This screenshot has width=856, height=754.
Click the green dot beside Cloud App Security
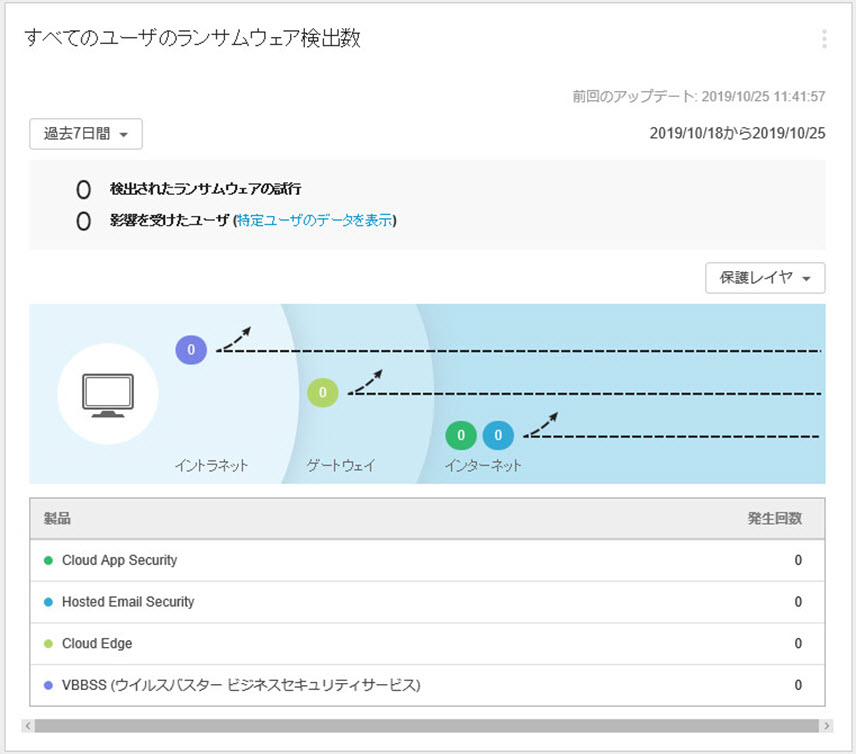point(48,561)
